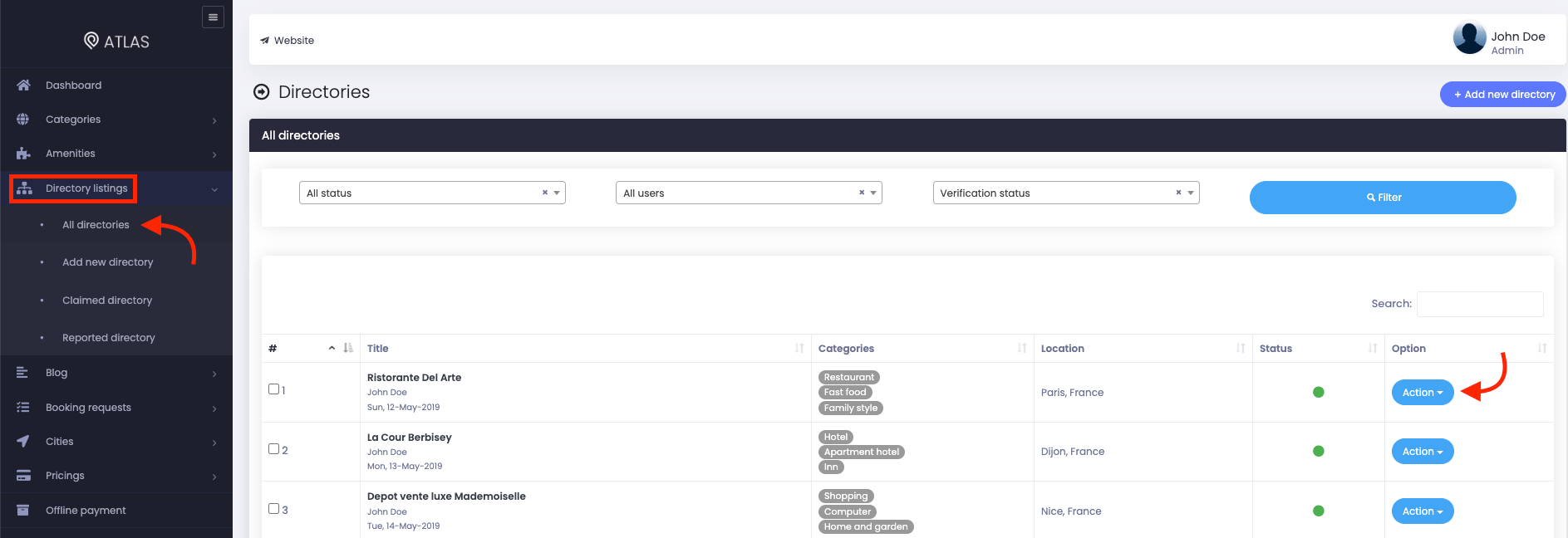Click the Home and garden category badge

[866, 526]
